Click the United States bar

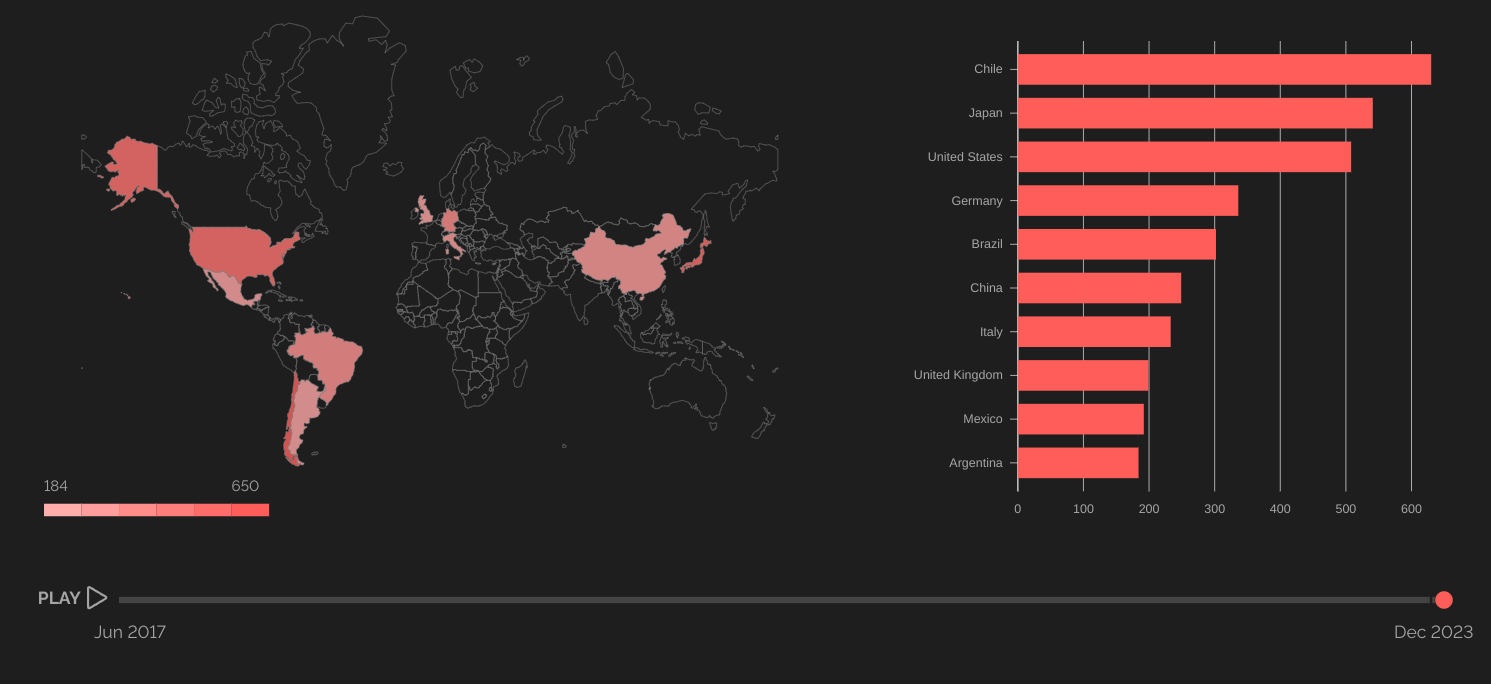(1184, 157)
